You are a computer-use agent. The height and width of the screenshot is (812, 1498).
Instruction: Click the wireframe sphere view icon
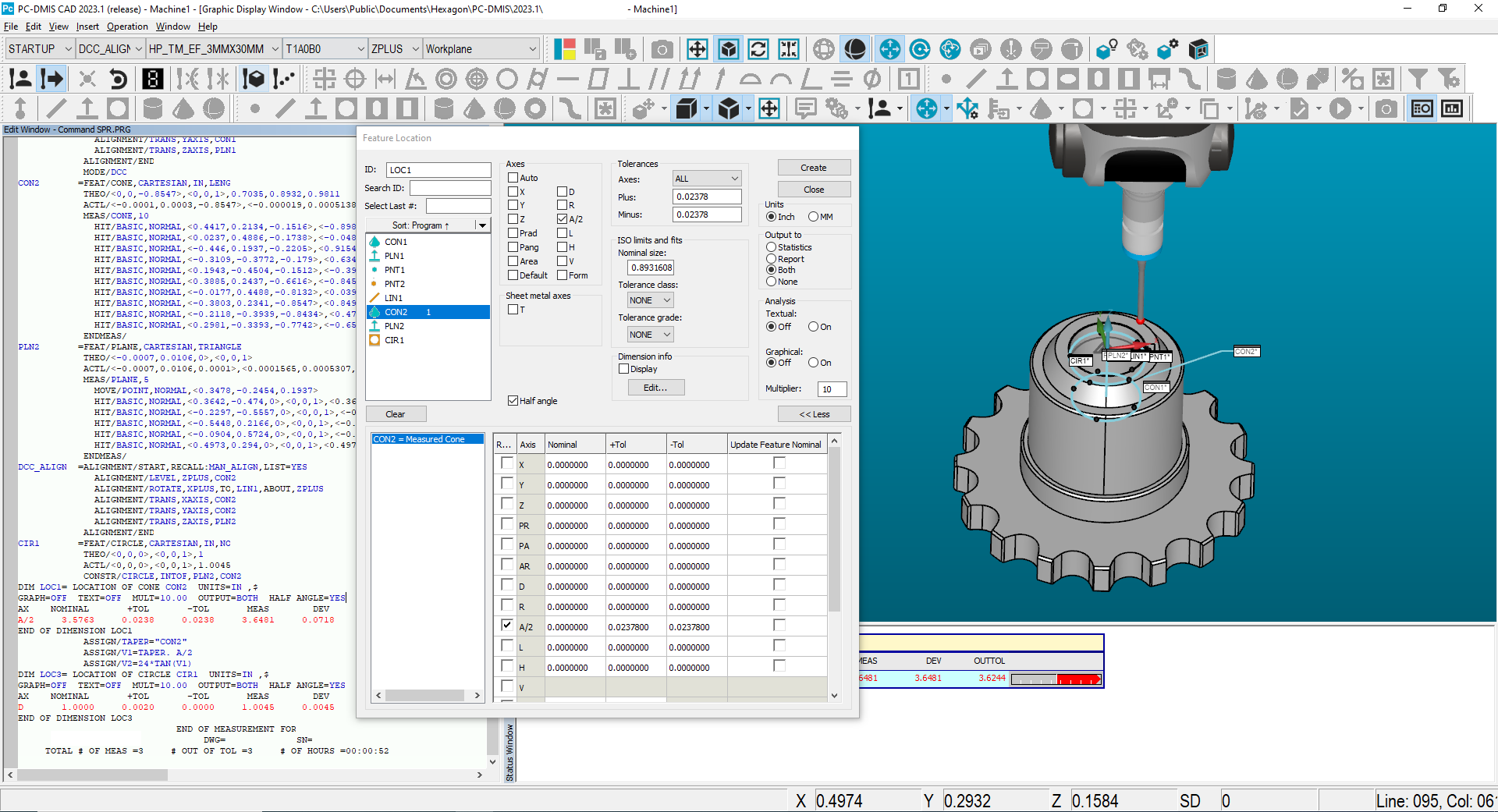coord(824,50)
